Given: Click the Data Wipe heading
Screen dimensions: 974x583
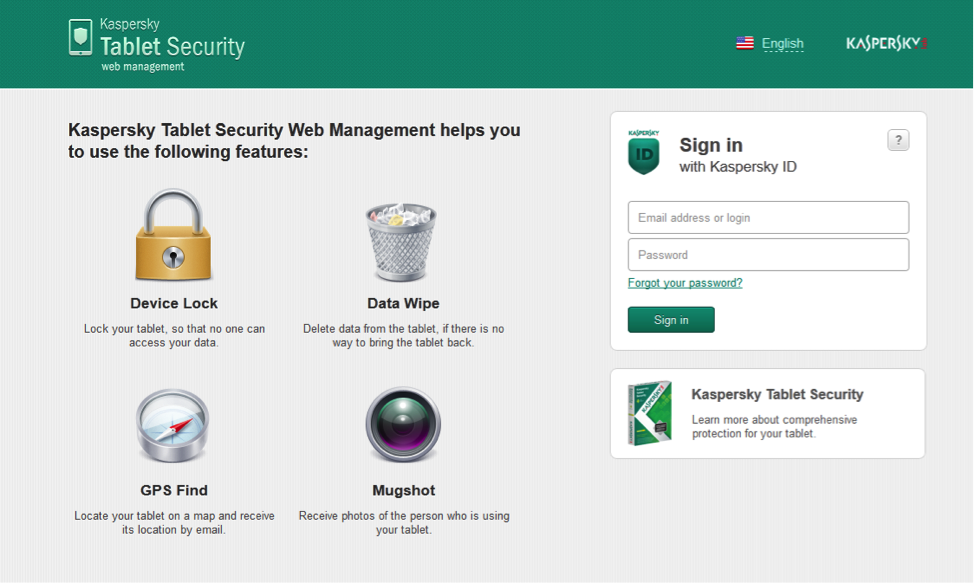Looking at the screenshot, I should point(403,304).
